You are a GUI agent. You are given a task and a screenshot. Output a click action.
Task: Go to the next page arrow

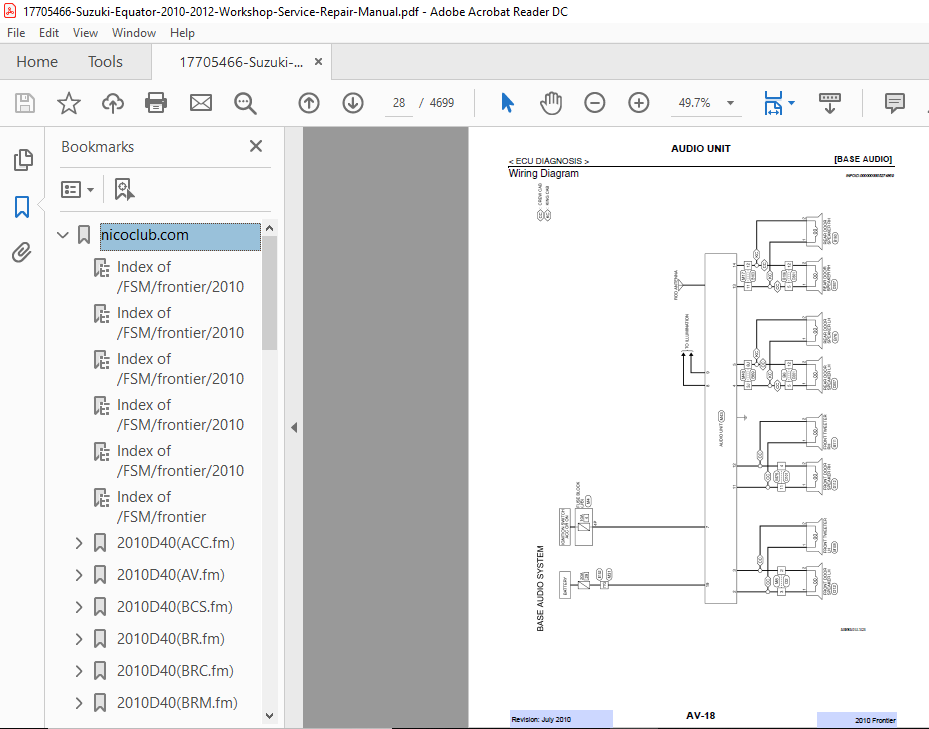click(353, 103)
